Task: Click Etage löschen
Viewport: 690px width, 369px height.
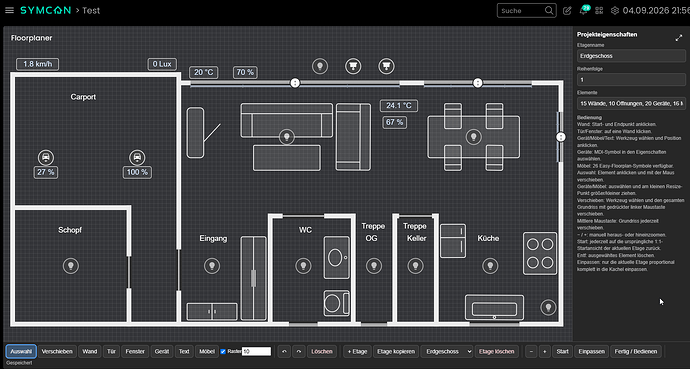Action: coord(496,351)
